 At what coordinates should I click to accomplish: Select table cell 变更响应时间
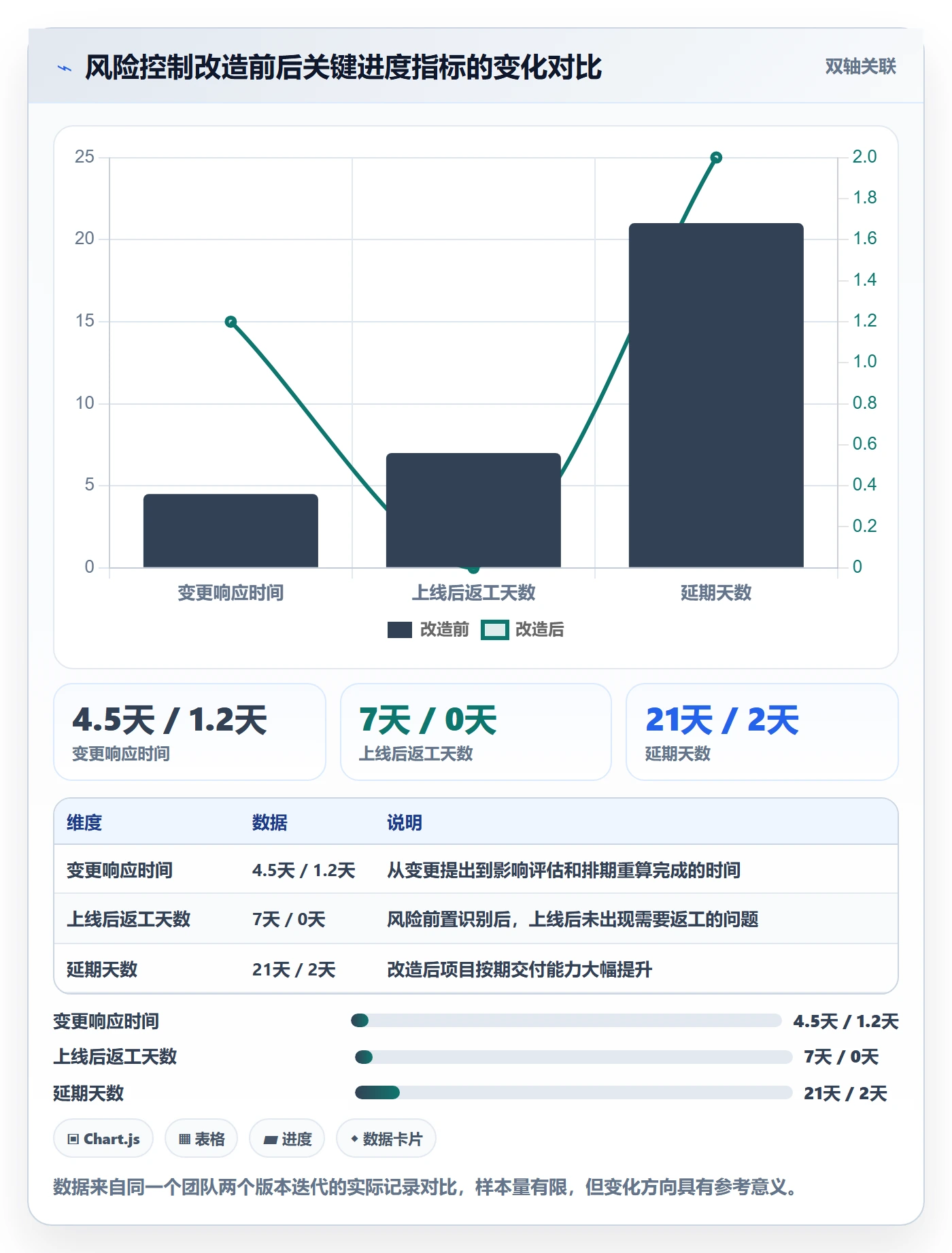tap(120, 870)
